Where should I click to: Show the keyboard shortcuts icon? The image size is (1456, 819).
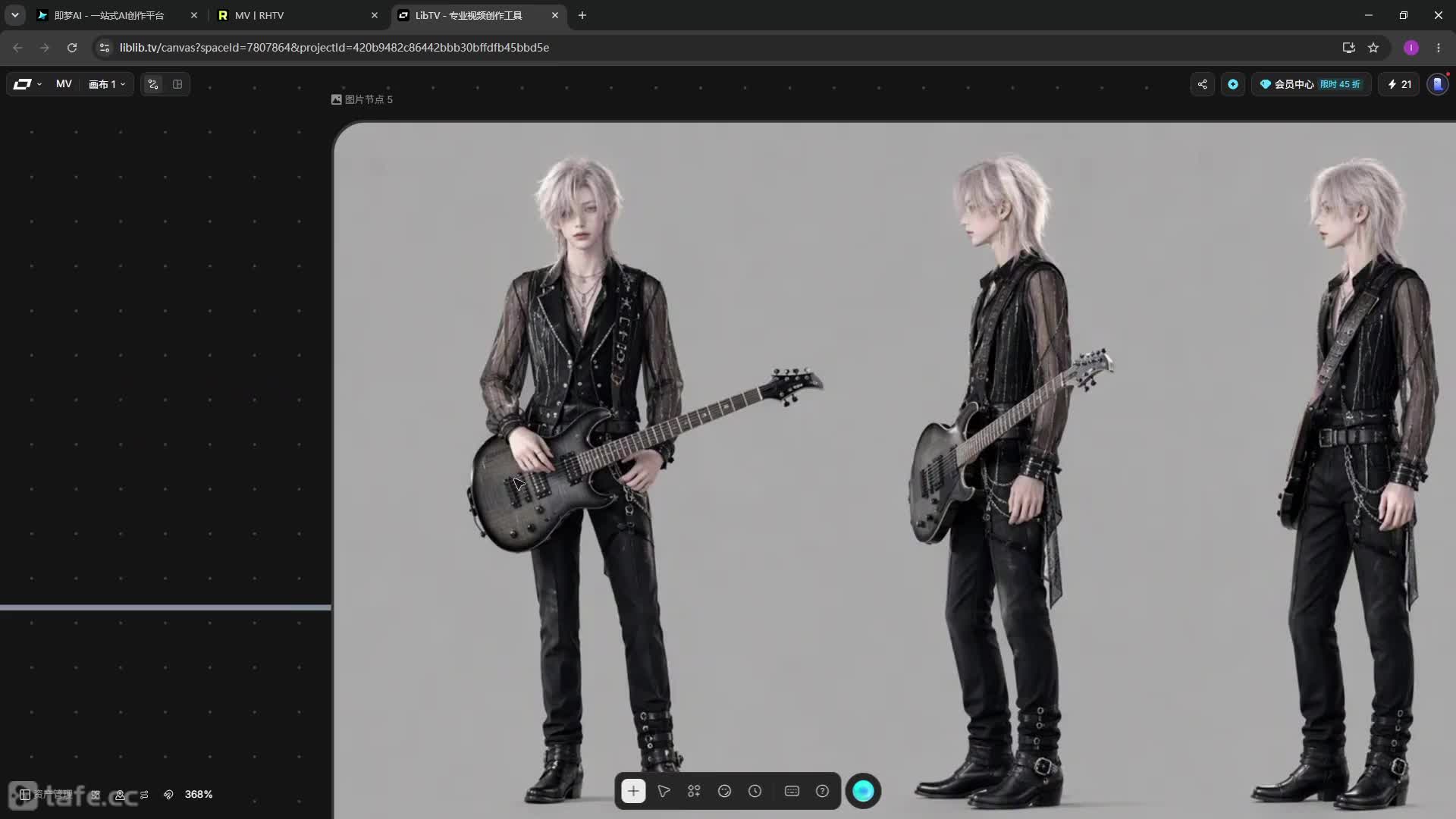tap(792, 791)
